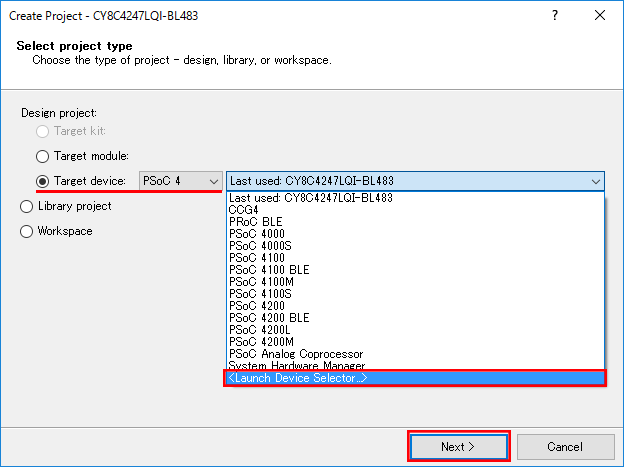Pick System Hardware Manager entry
The height and width of the screenshot is (467, 624).
click(415, 365)
